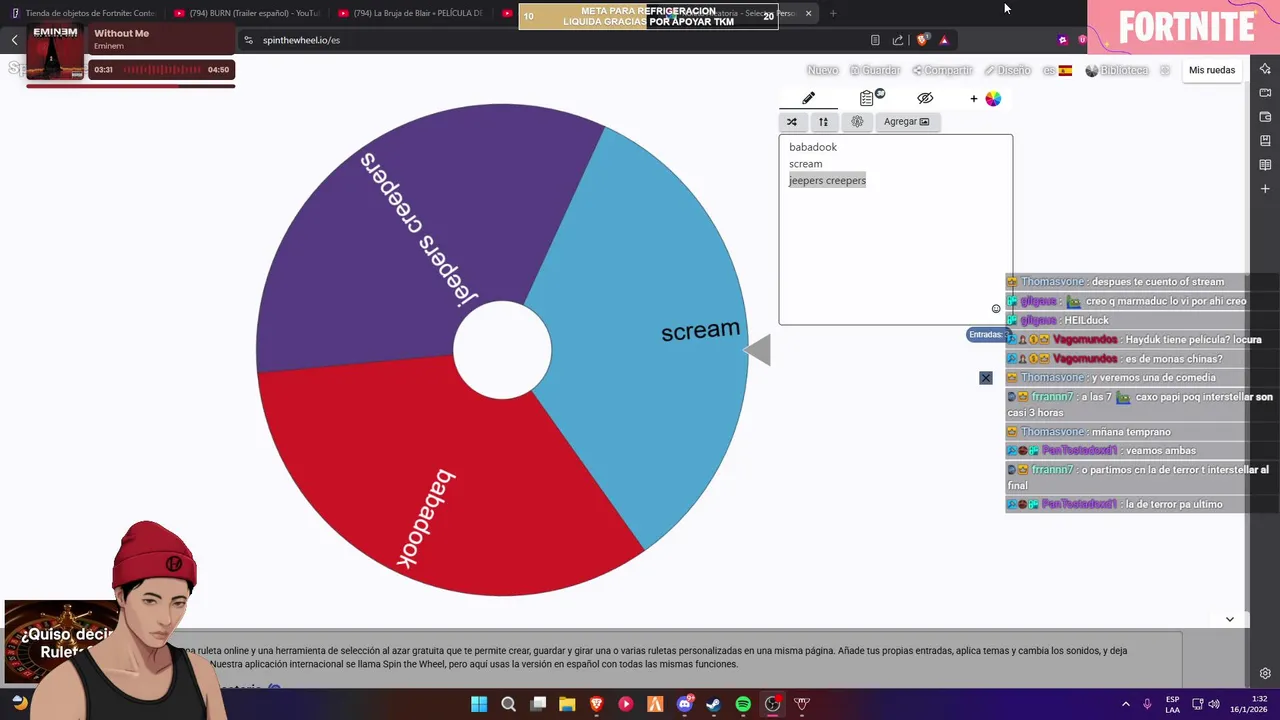Close the panel with the X button
This screenshot has width=1280, height=720.
986,378
